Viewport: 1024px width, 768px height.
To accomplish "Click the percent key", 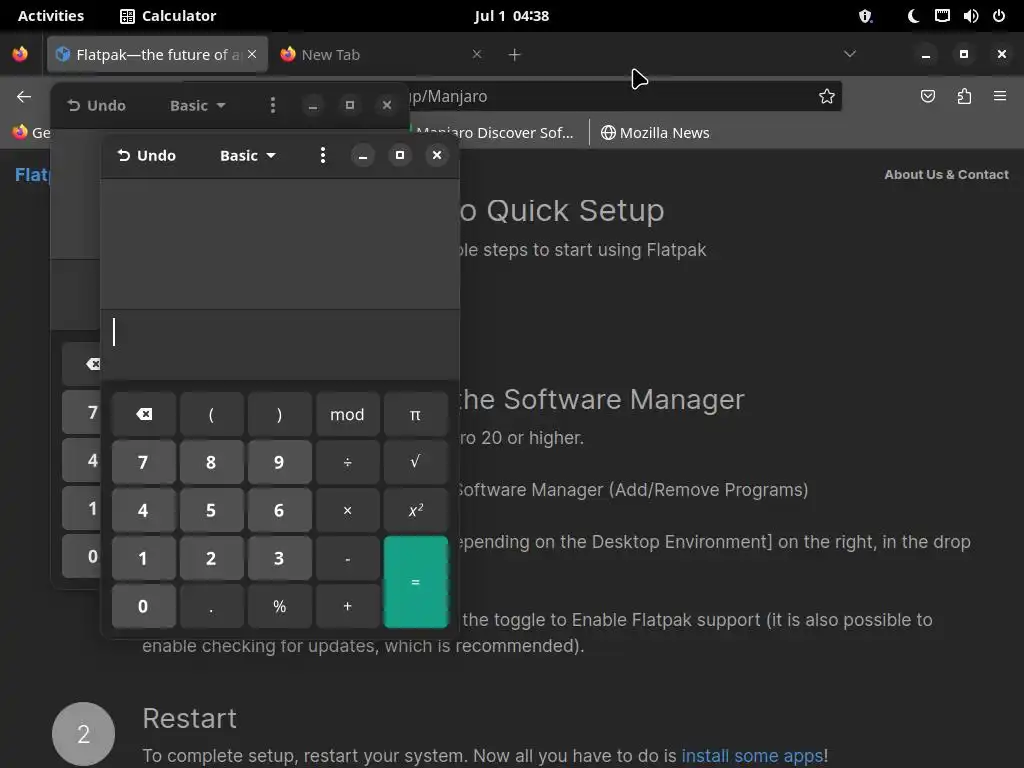I will point(280,606).
